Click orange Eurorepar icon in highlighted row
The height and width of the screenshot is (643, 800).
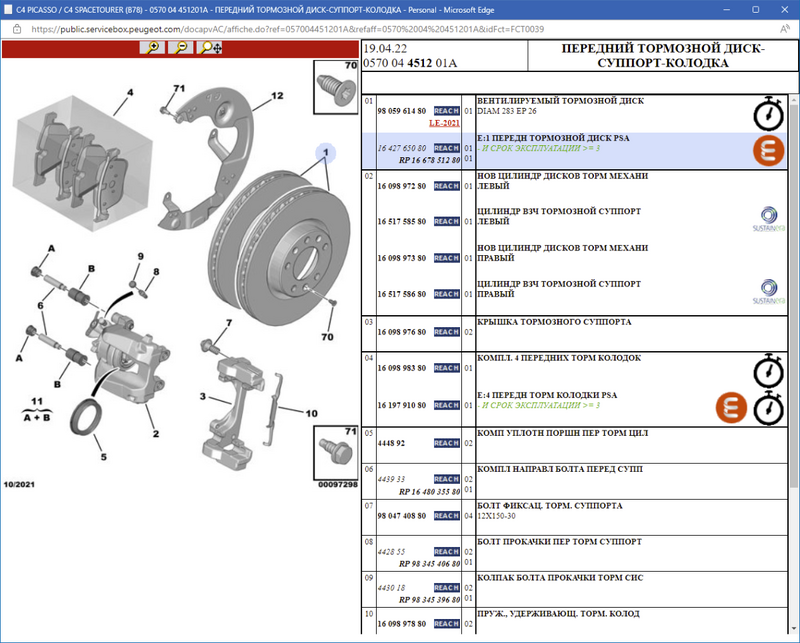click(768, 151)
